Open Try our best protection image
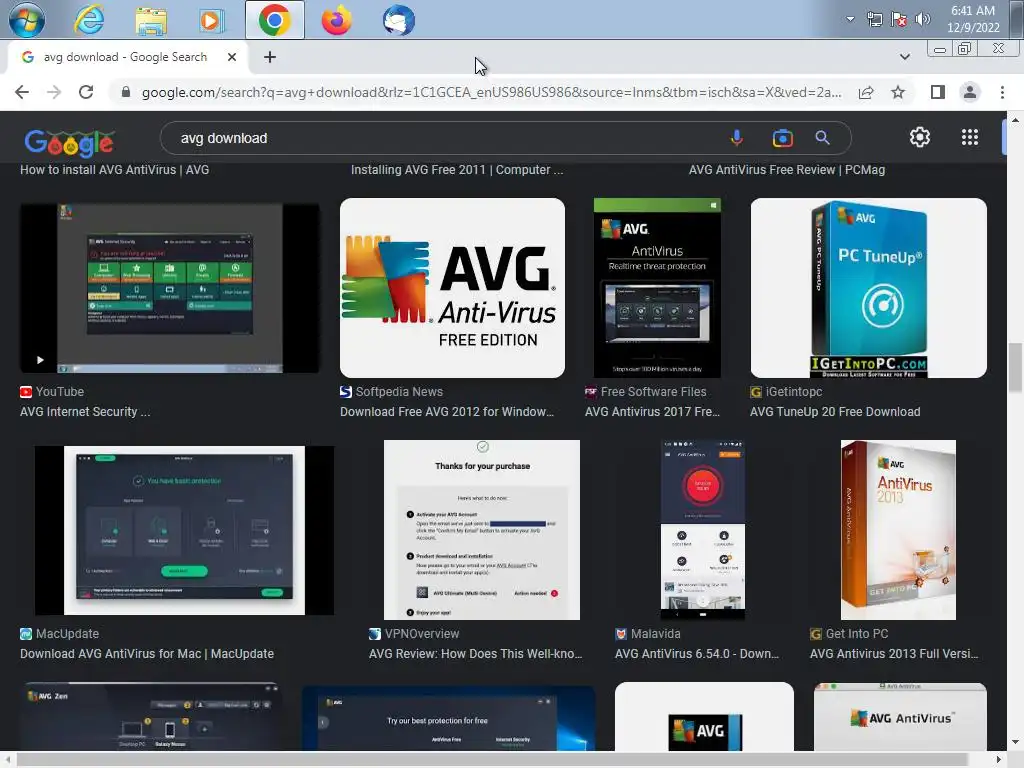This screenshot has width=1024, height=768. 449,718
